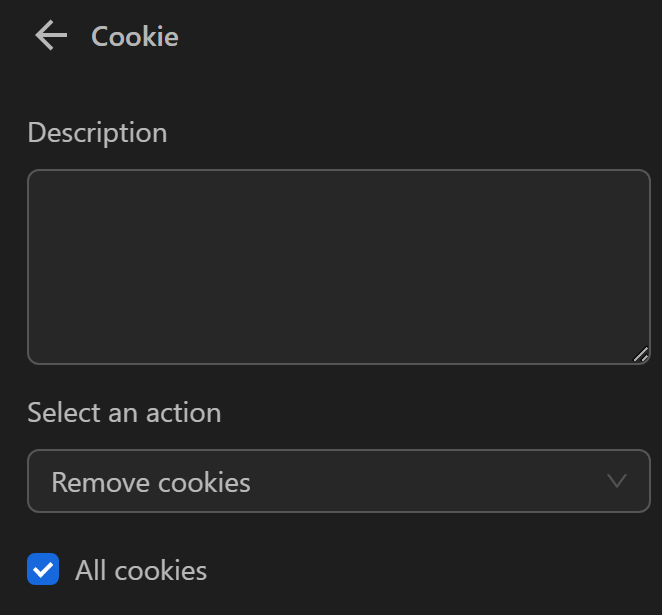Image resolution: width=662 pixels, height=615 pixels.
Task: Click inside the empty Description box
Action: 338,266
